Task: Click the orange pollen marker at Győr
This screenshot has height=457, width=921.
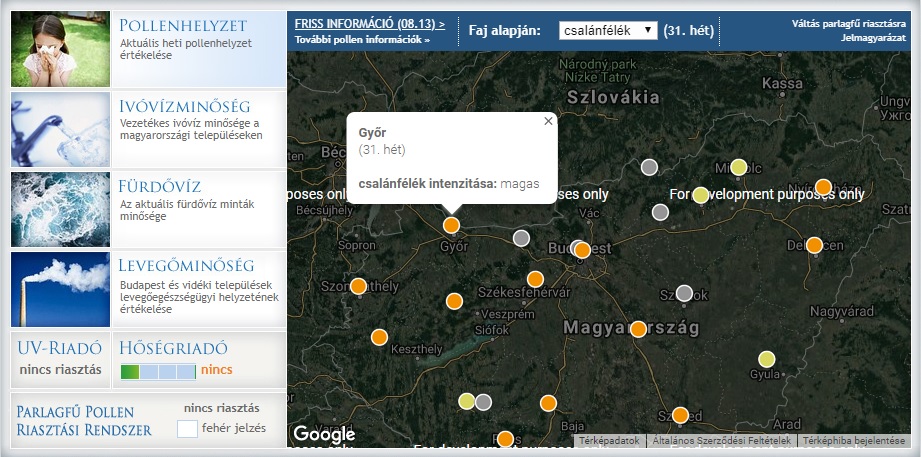Action: click(451, 225)
